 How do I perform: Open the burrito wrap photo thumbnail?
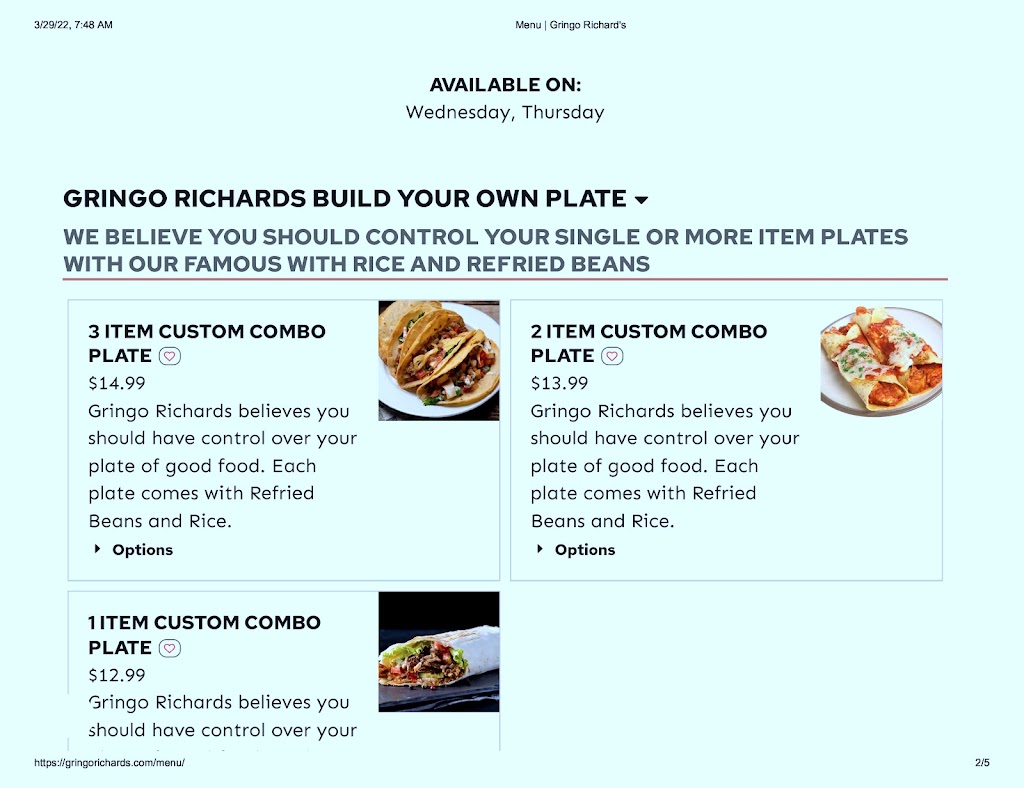439,652
